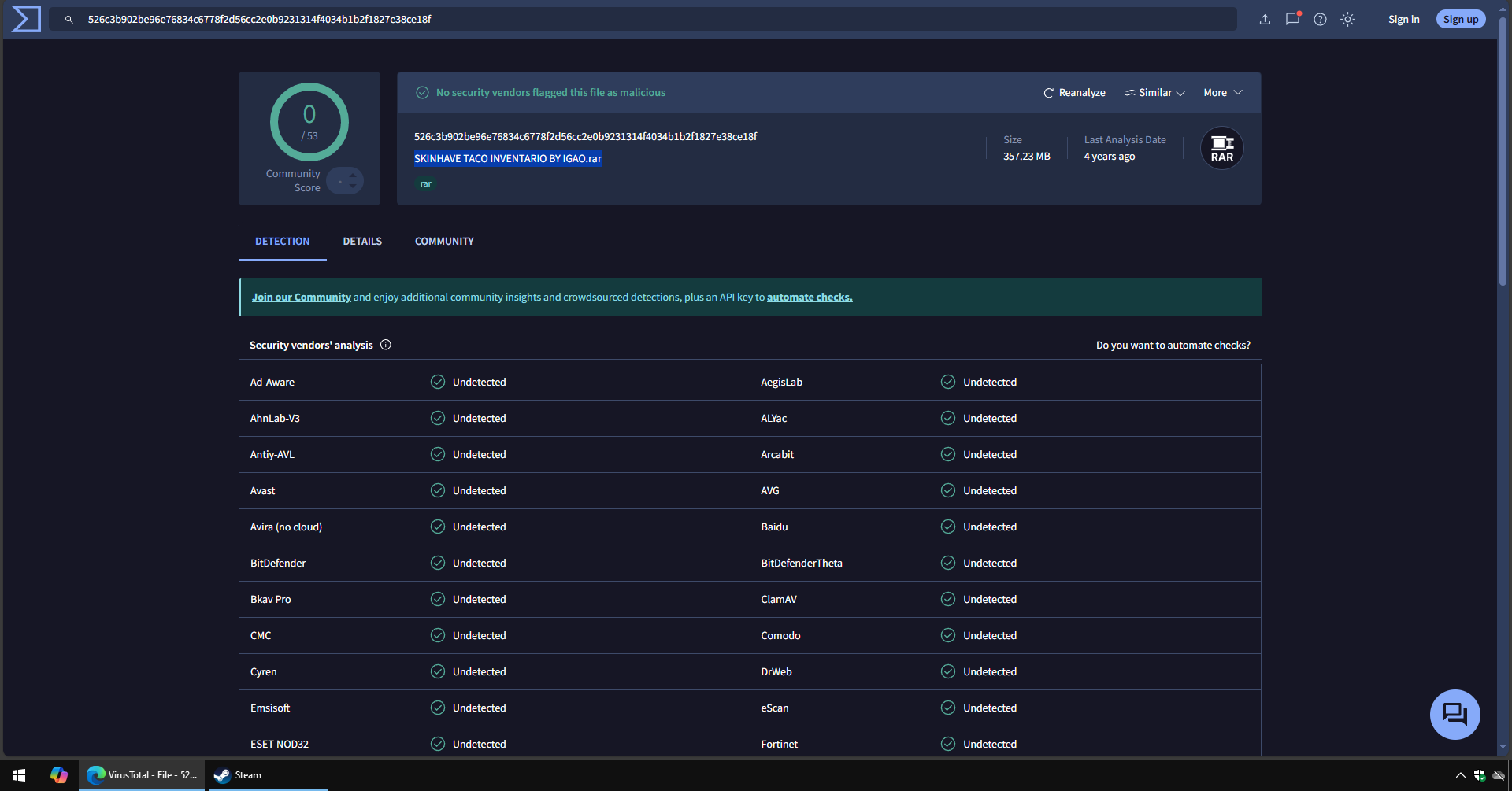The image size is (1512, 791).
Task: Click the ClamAV undetected check icon
Action: [948, 599]
